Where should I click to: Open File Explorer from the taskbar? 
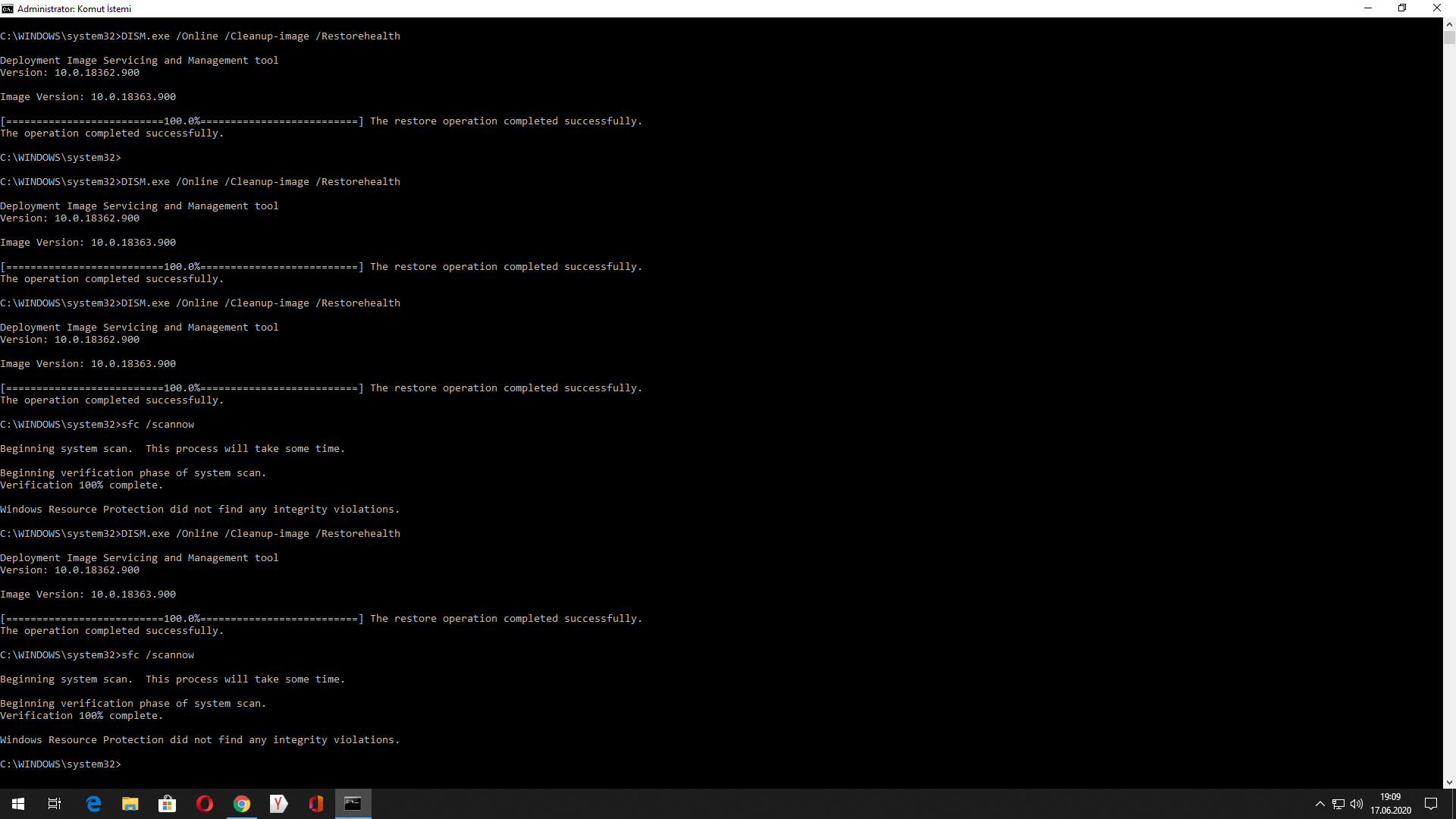(x=130, y=804)
